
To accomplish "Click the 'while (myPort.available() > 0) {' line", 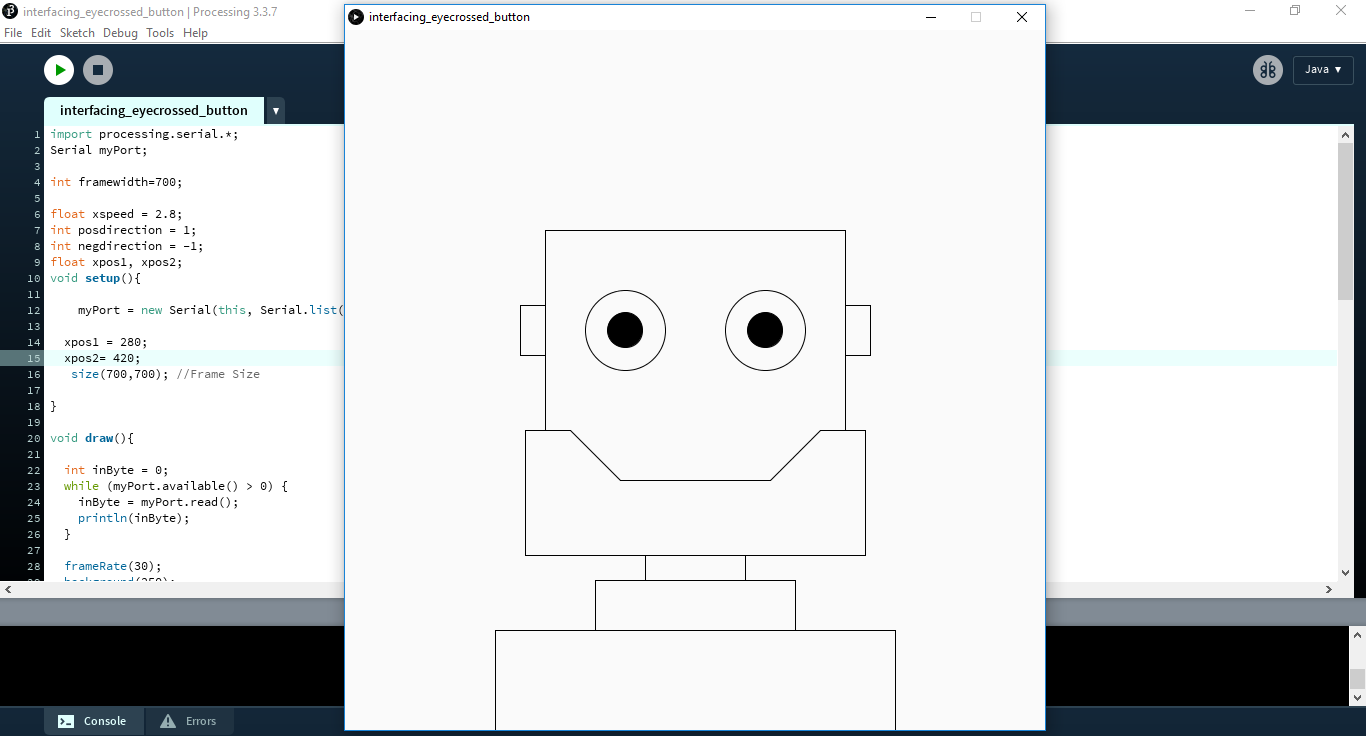I will (x=176, y=486).
